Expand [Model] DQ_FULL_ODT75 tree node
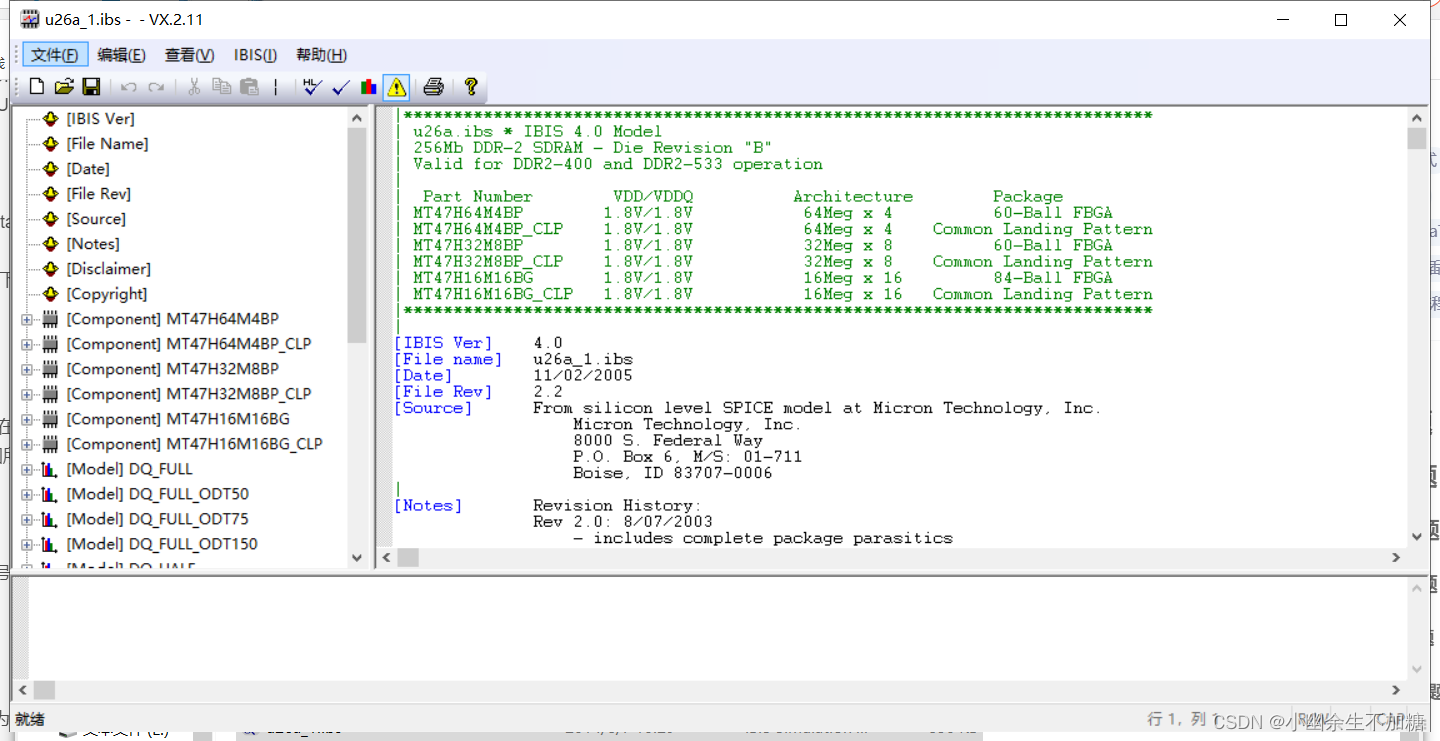This screenshot has height=741, width=1440. pyautogui.click(x=27, y=520)
